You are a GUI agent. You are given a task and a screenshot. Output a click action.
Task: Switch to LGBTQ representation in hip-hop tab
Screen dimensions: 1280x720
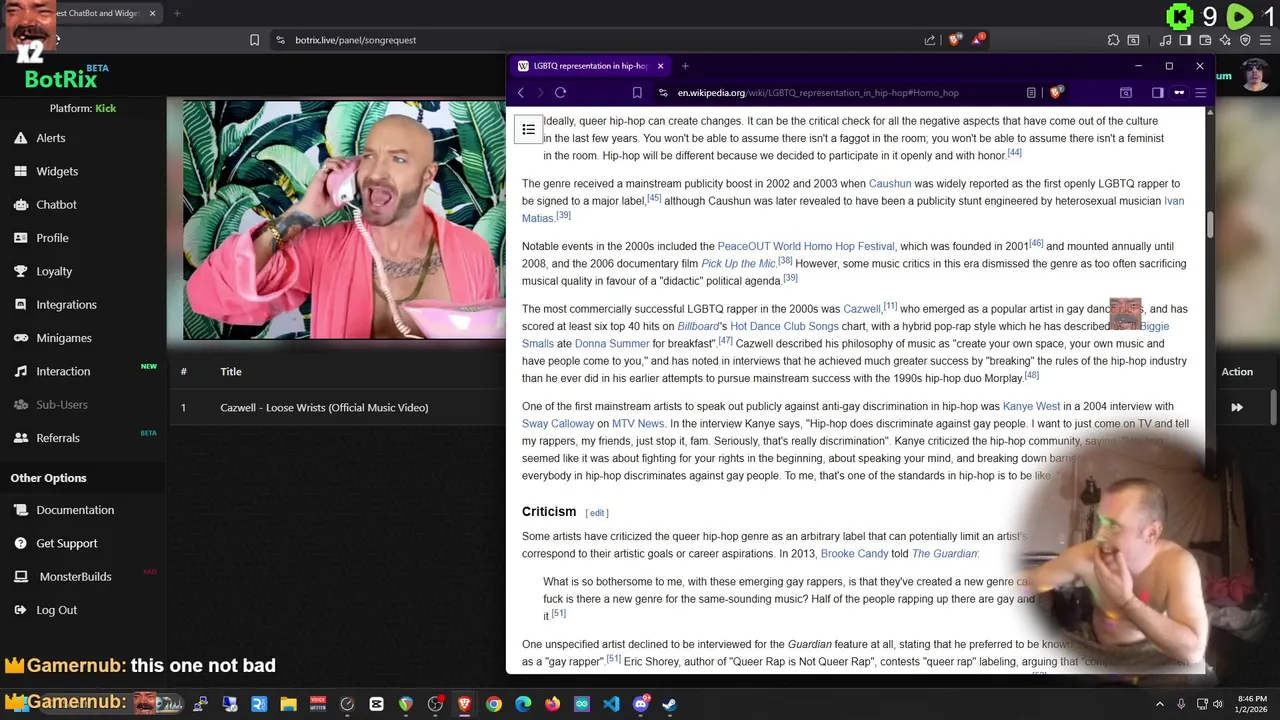coord(590,66)
